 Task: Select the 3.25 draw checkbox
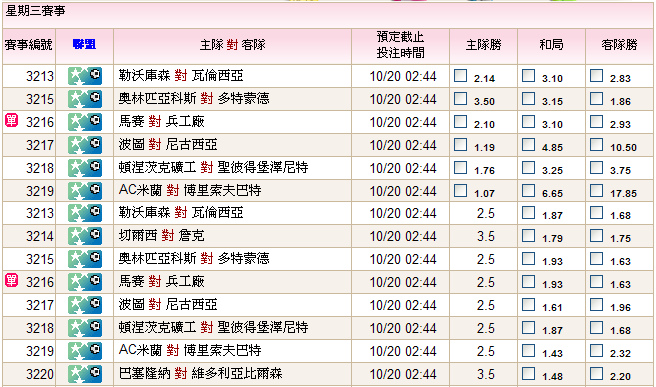point(528,167)
